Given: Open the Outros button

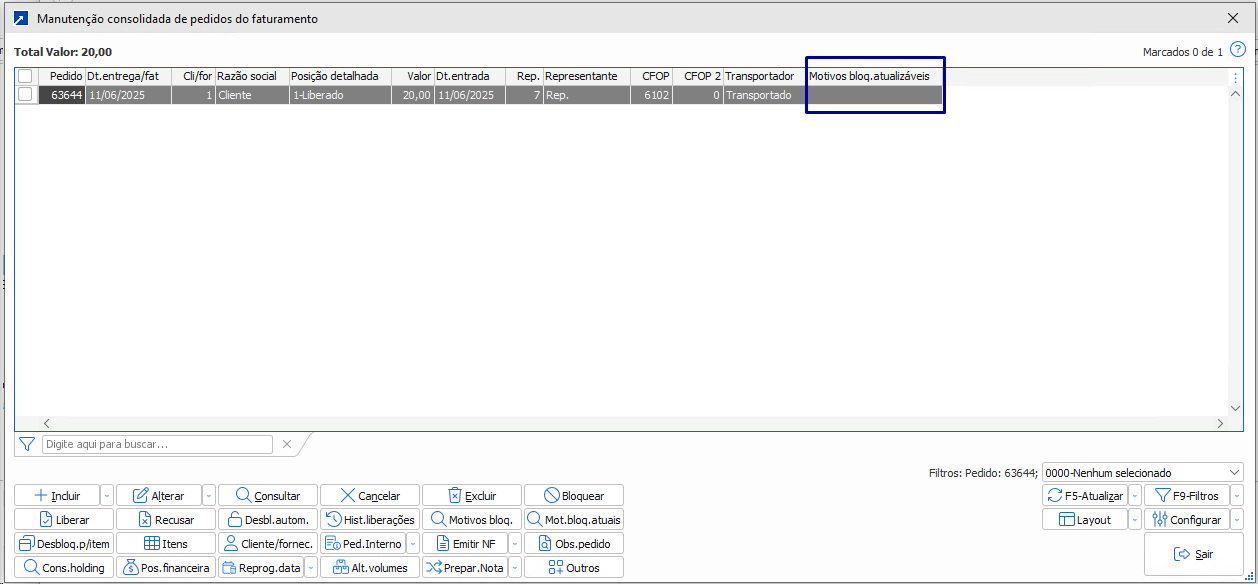Looking at the screenshot, I should [x=574, y=567].
